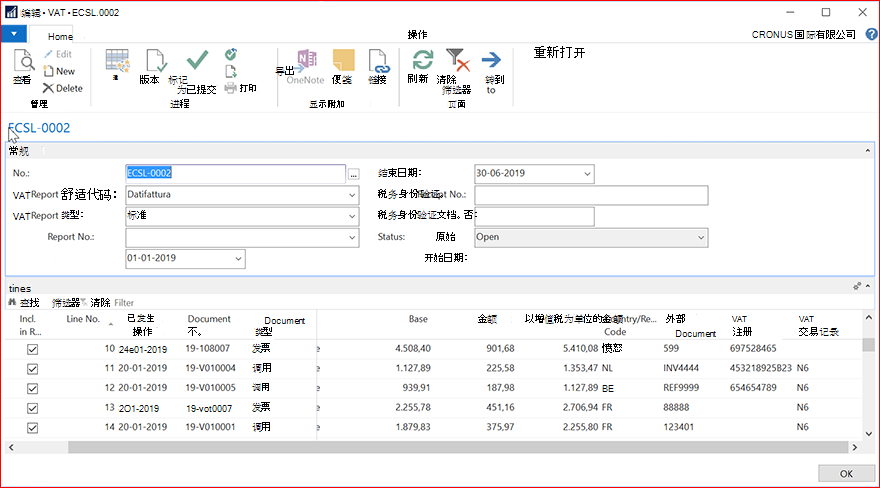880x488 pixels.
Task: Click the application logo in title bar
Action: (11, 12)
